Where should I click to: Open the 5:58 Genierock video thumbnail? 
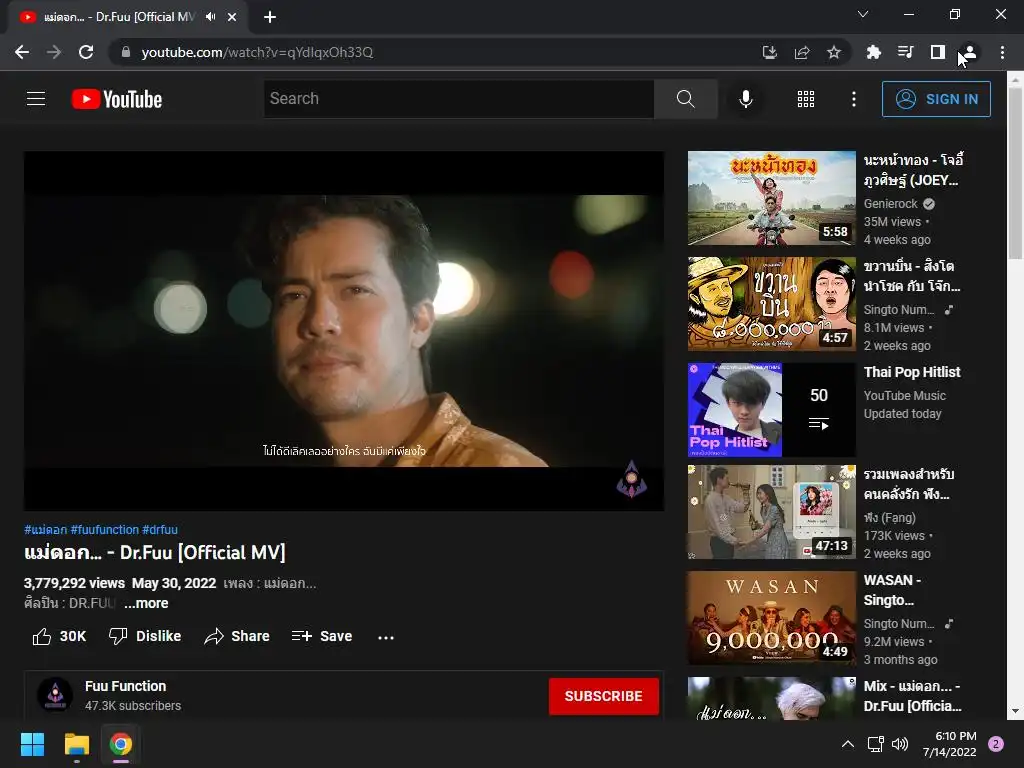click(x=771, y=198)
